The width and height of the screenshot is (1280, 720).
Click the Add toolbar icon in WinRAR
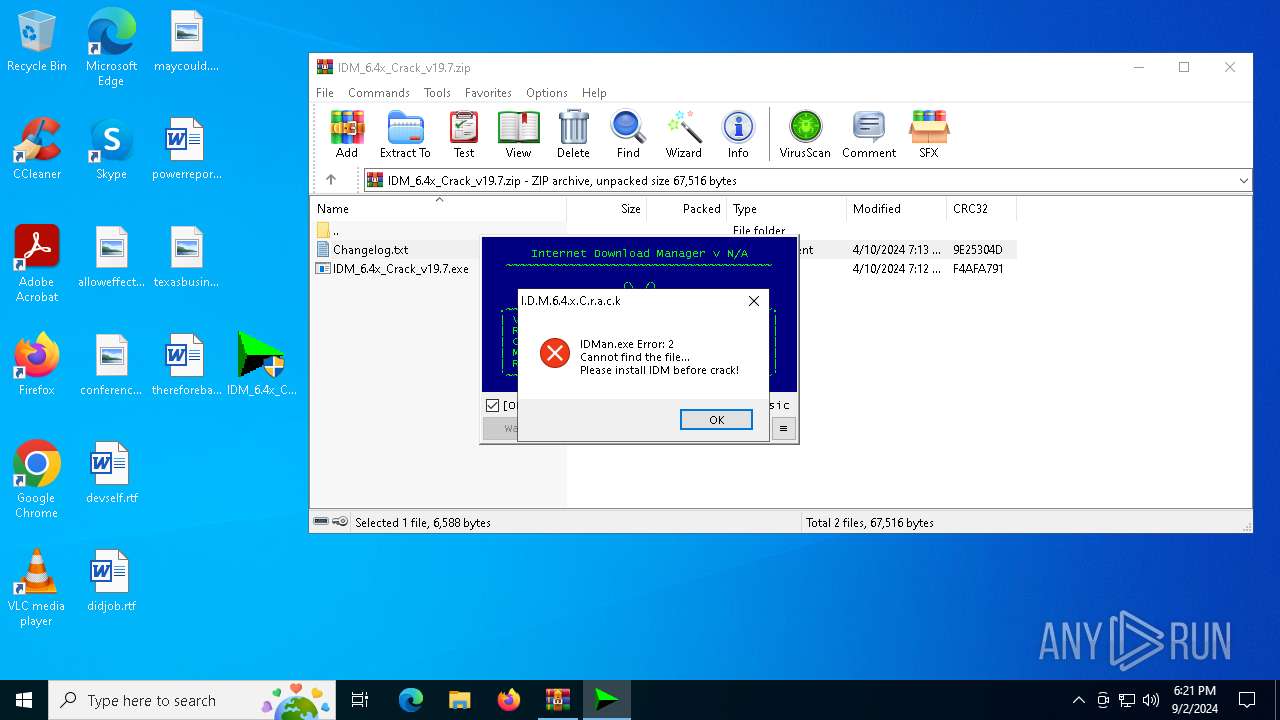[347, 134]
